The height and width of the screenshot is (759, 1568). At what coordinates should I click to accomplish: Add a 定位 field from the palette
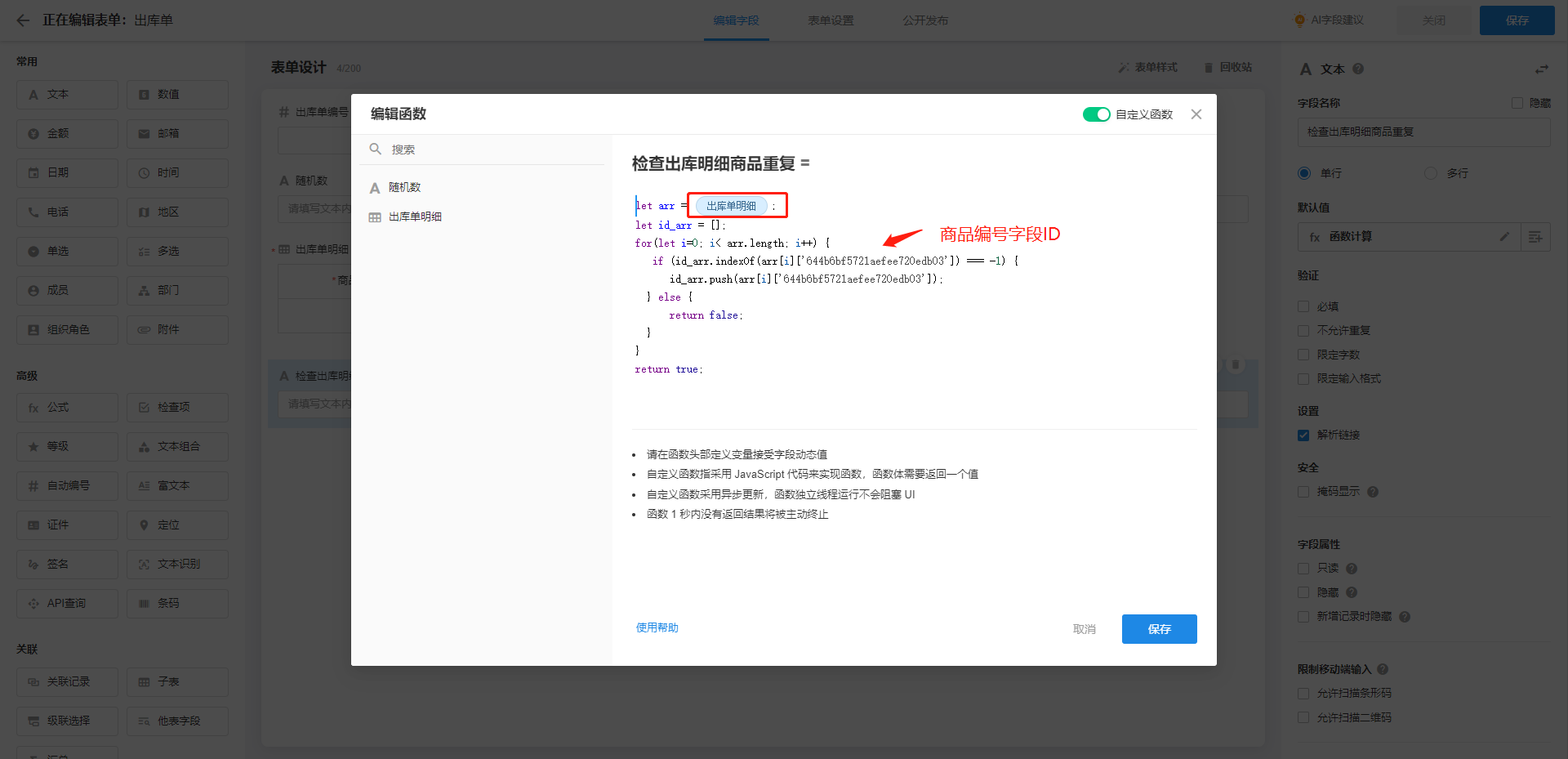coord(177,525)
